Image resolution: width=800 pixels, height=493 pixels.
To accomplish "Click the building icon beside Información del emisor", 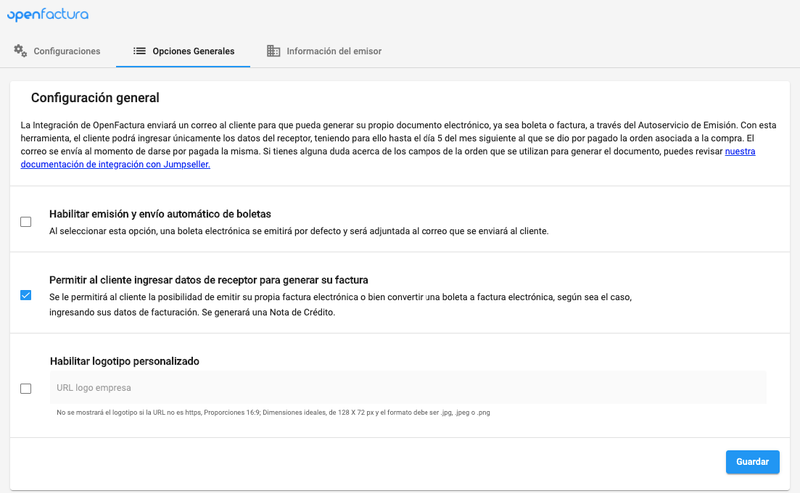I will click(x=273, y=51).
